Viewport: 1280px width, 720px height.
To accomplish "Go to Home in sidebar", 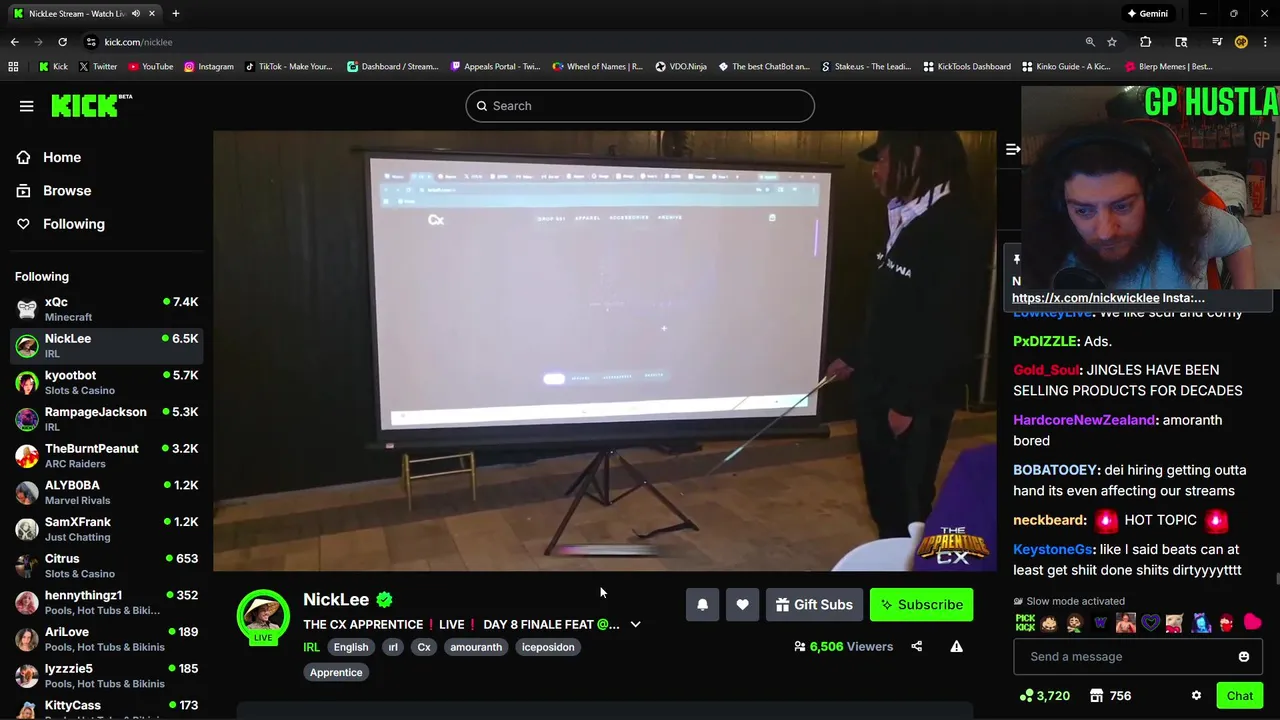I will 49,157.
